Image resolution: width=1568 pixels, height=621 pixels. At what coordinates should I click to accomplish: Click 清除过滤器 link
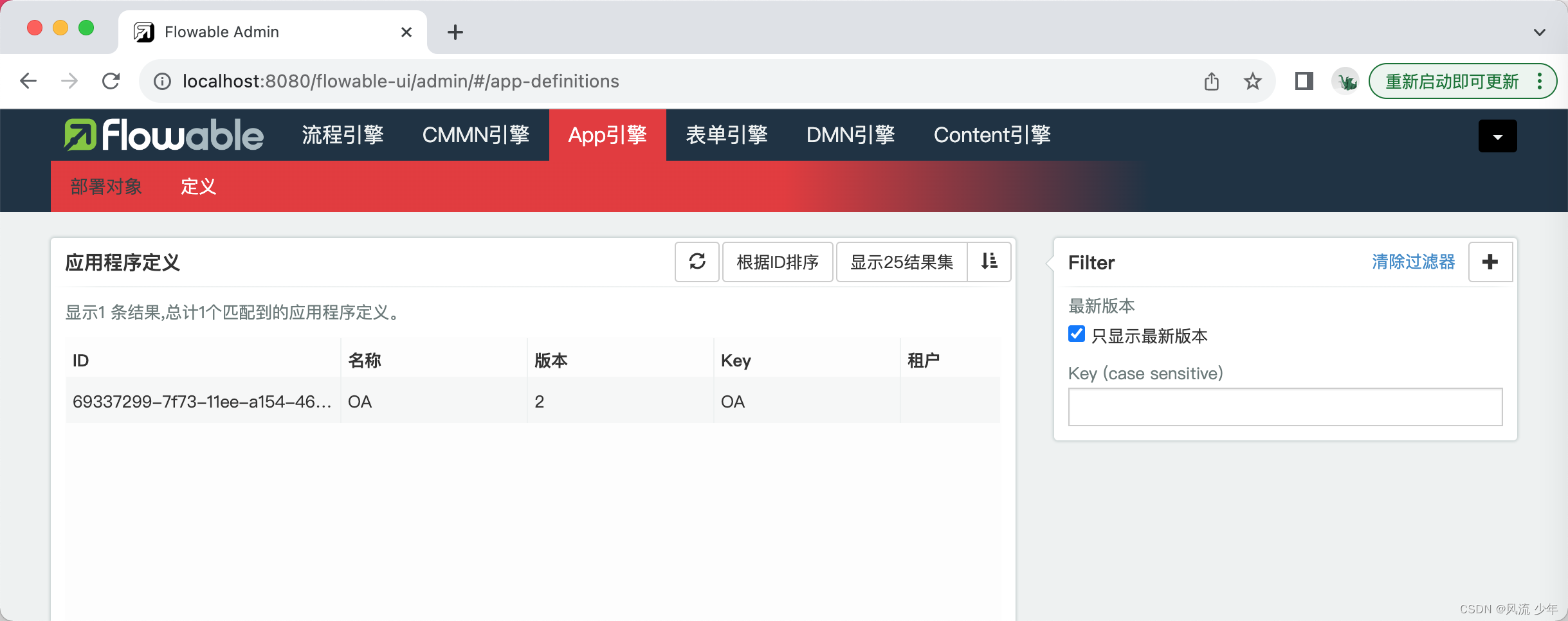coord(1413,262)
